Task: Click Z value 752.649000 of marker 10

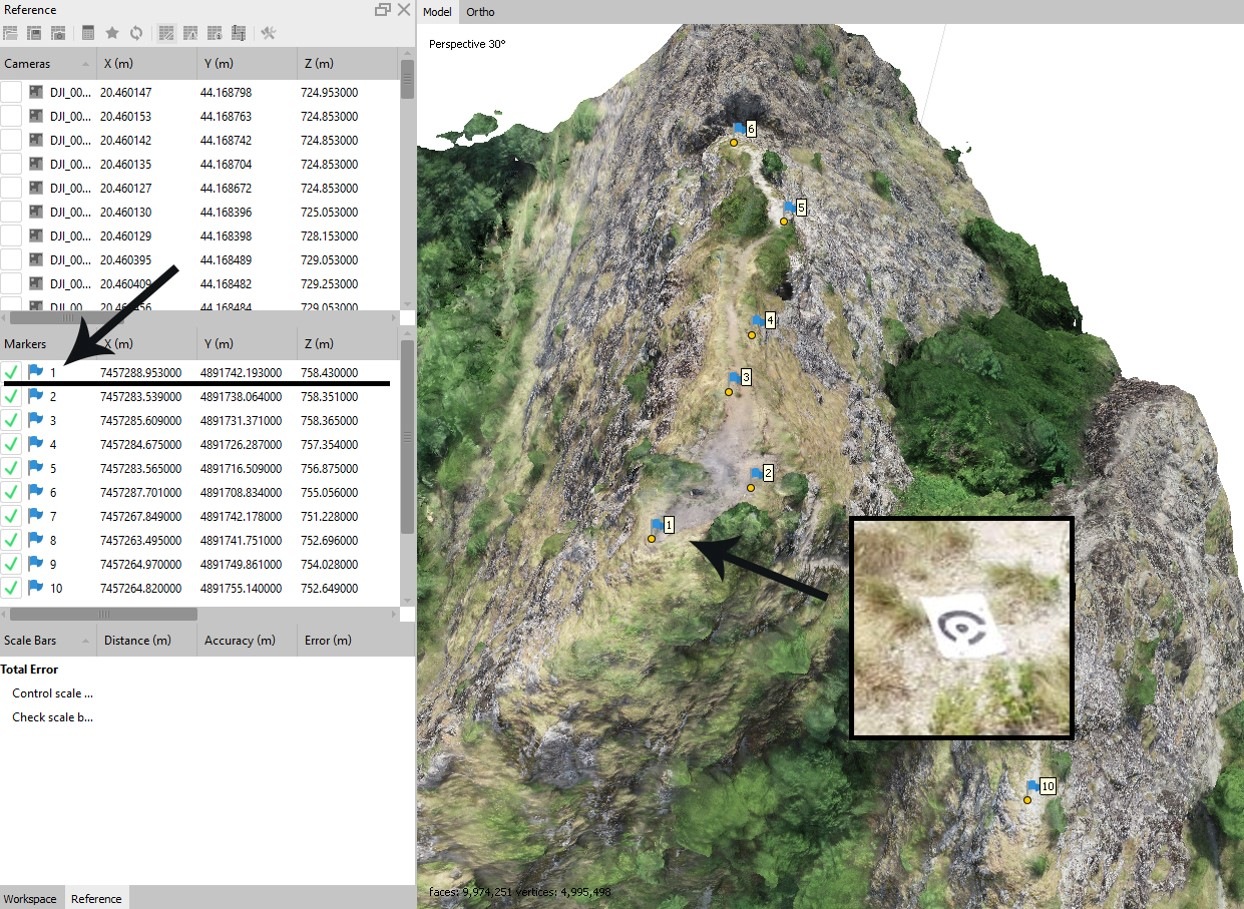Action: click(x=329, y=588)
